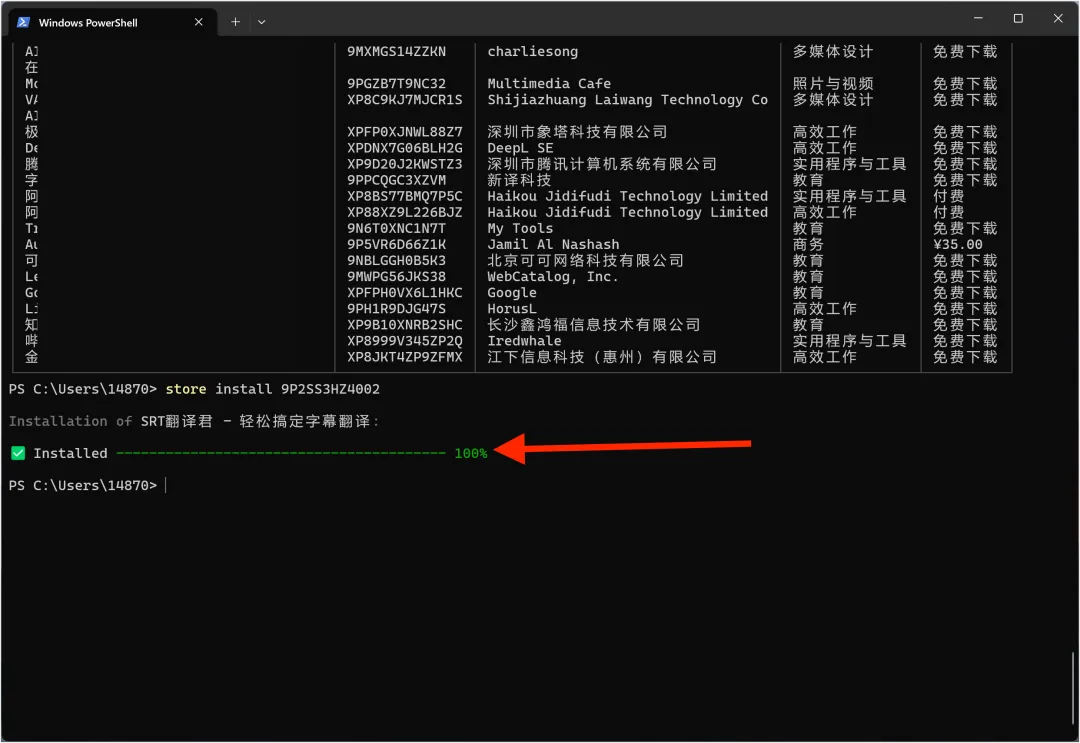
Task: Click product ID 9MWPG56JKS38
Action: click(396, 276)
